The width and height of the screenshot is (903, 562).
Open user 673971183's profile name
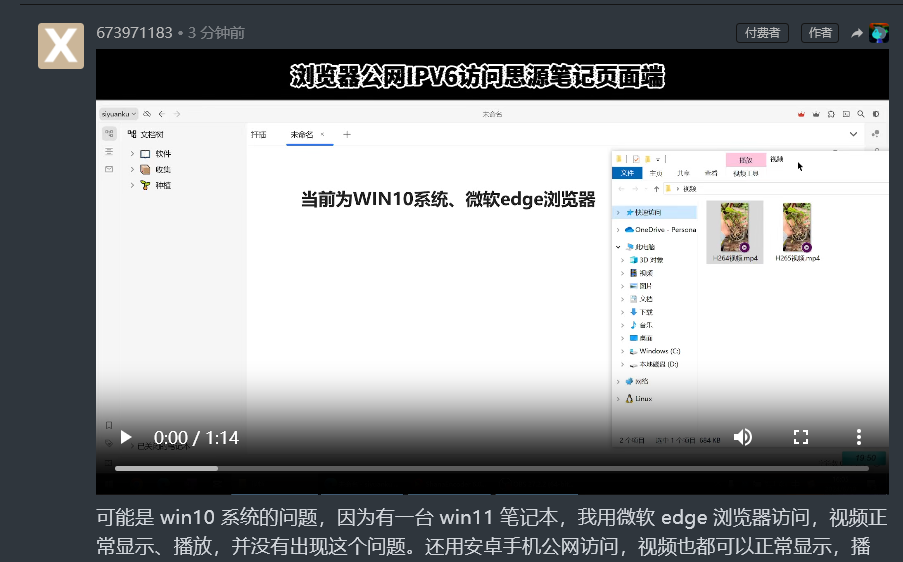(x=134, y=33)
